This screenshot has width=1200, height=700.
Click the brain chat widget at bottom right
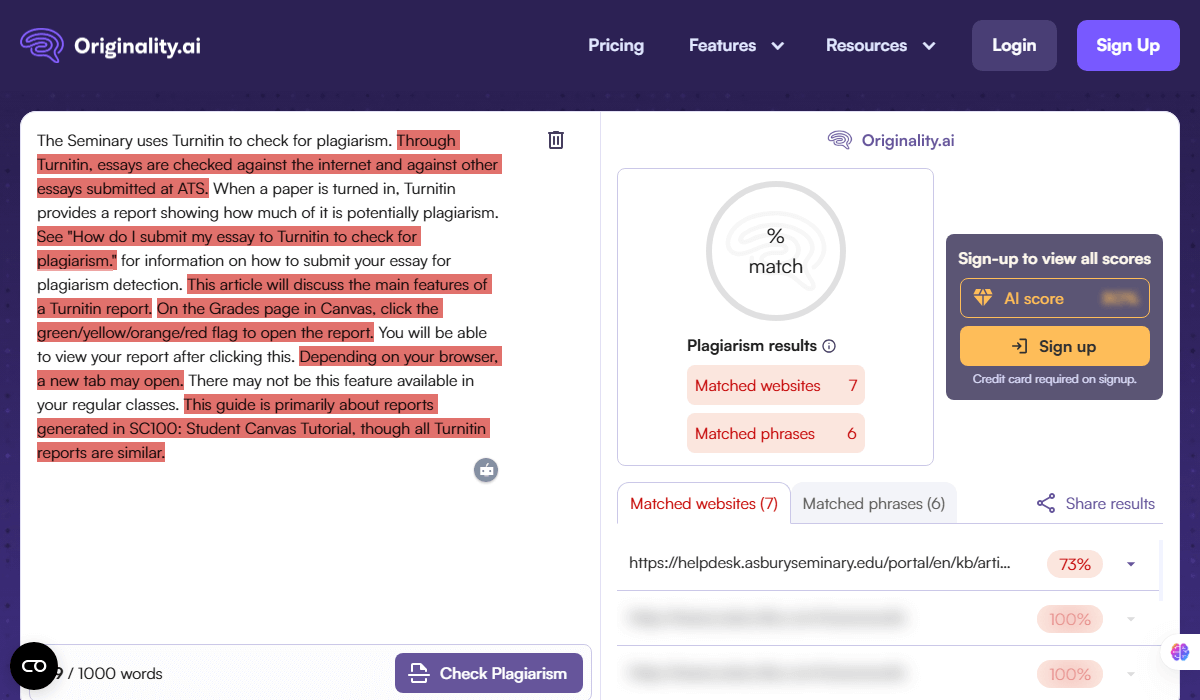[x=1180, y=651]
